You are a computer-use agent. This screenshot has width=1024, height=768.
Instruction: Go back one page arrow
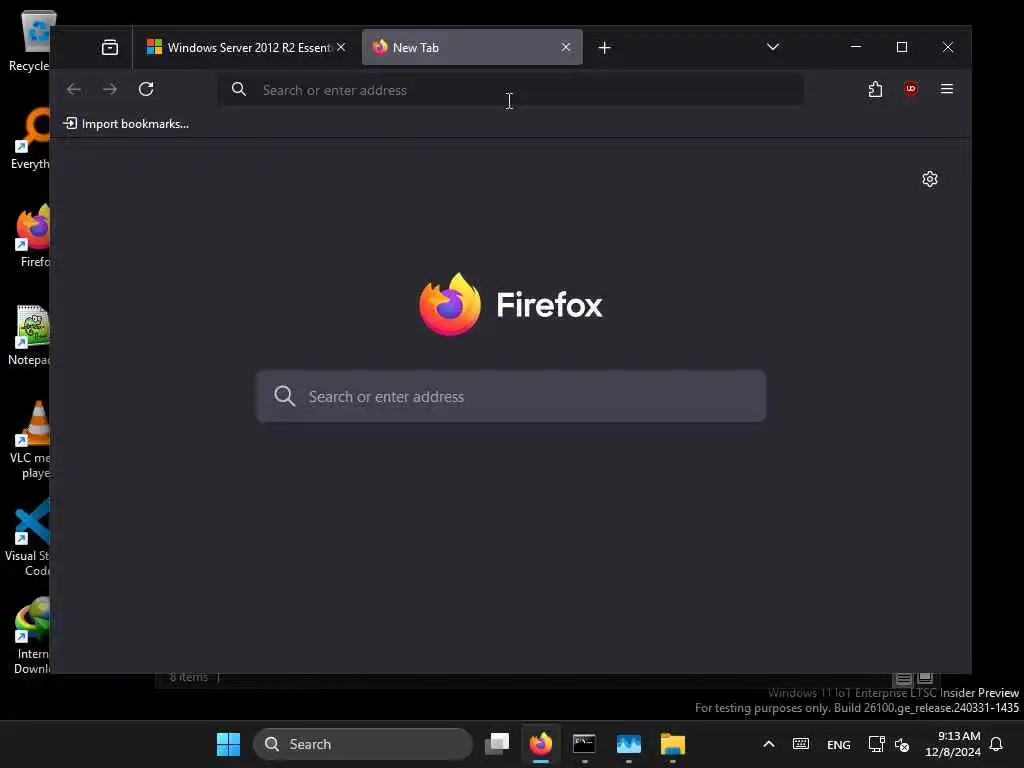[74, 89]
